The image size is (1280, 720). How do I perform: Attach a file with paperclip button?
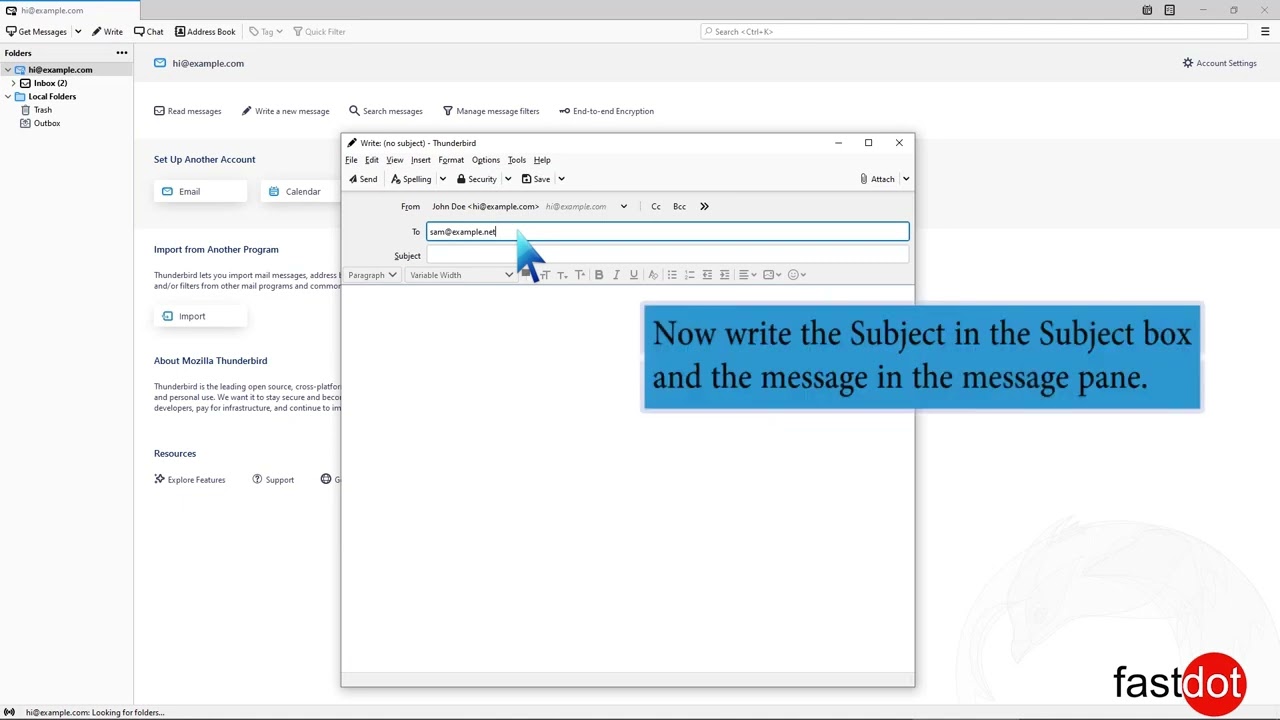pos(877,179)
